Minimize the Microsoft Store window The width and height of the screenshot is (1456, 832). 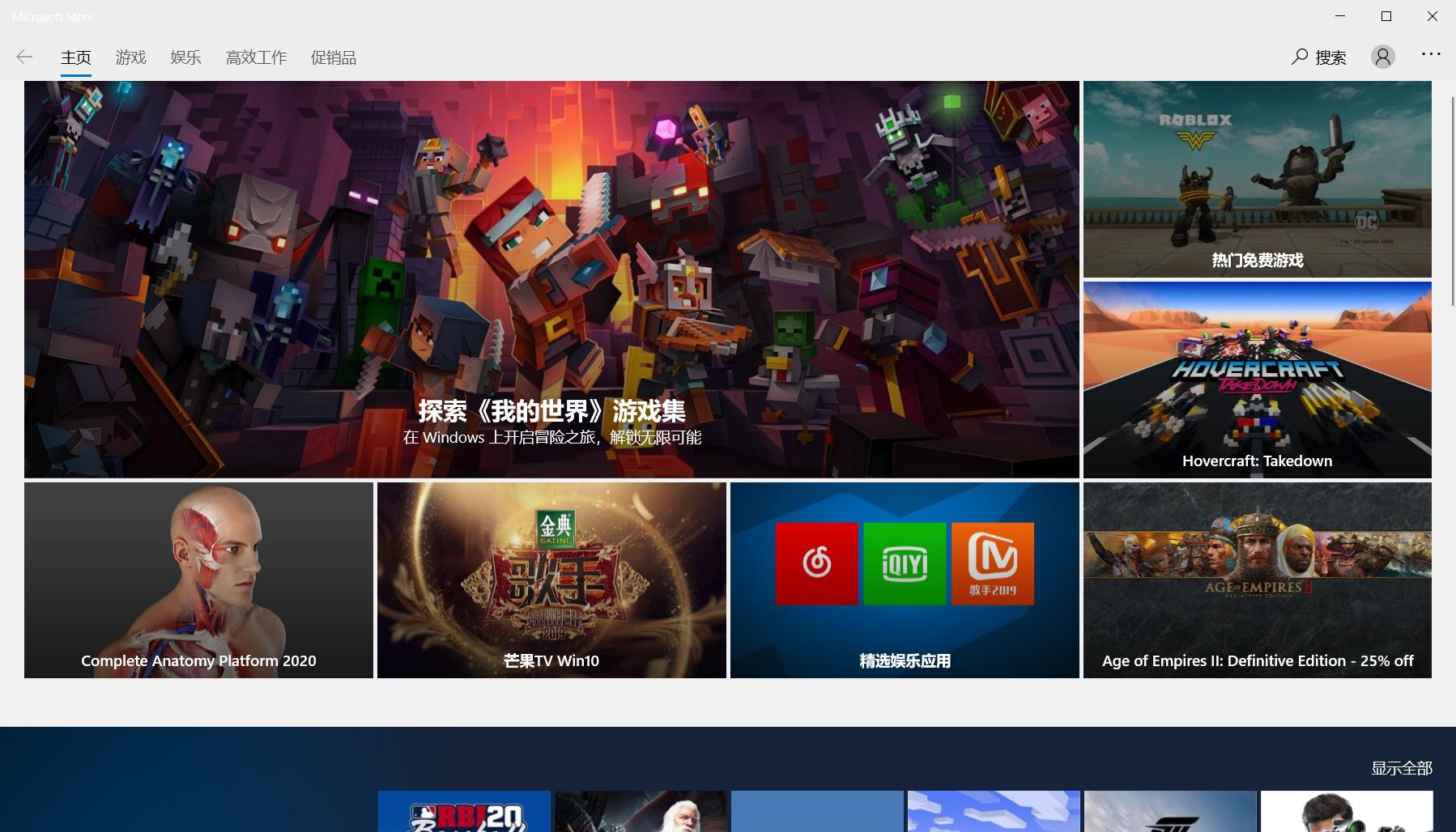(1340, 16)
